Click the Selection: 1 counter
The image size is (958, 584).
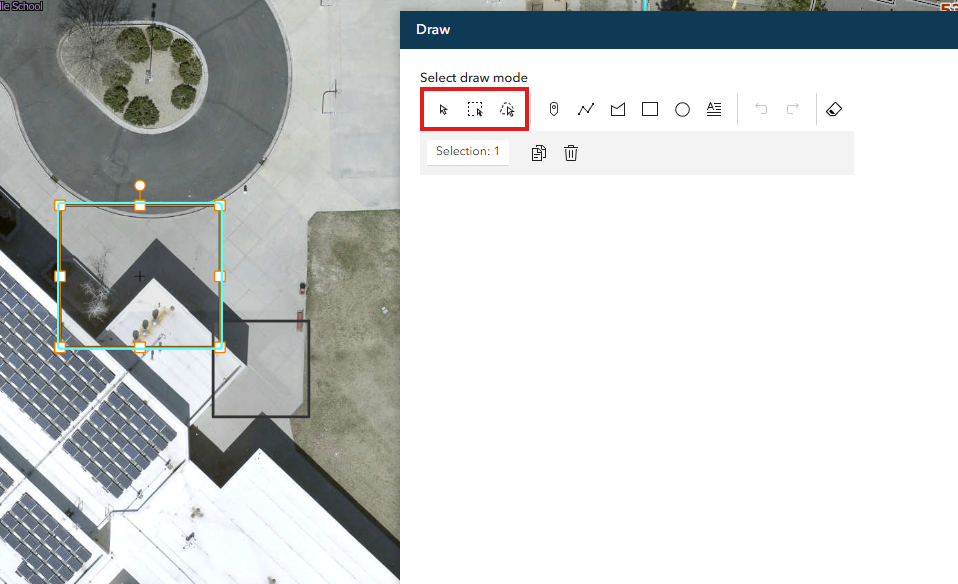point(467,151)
